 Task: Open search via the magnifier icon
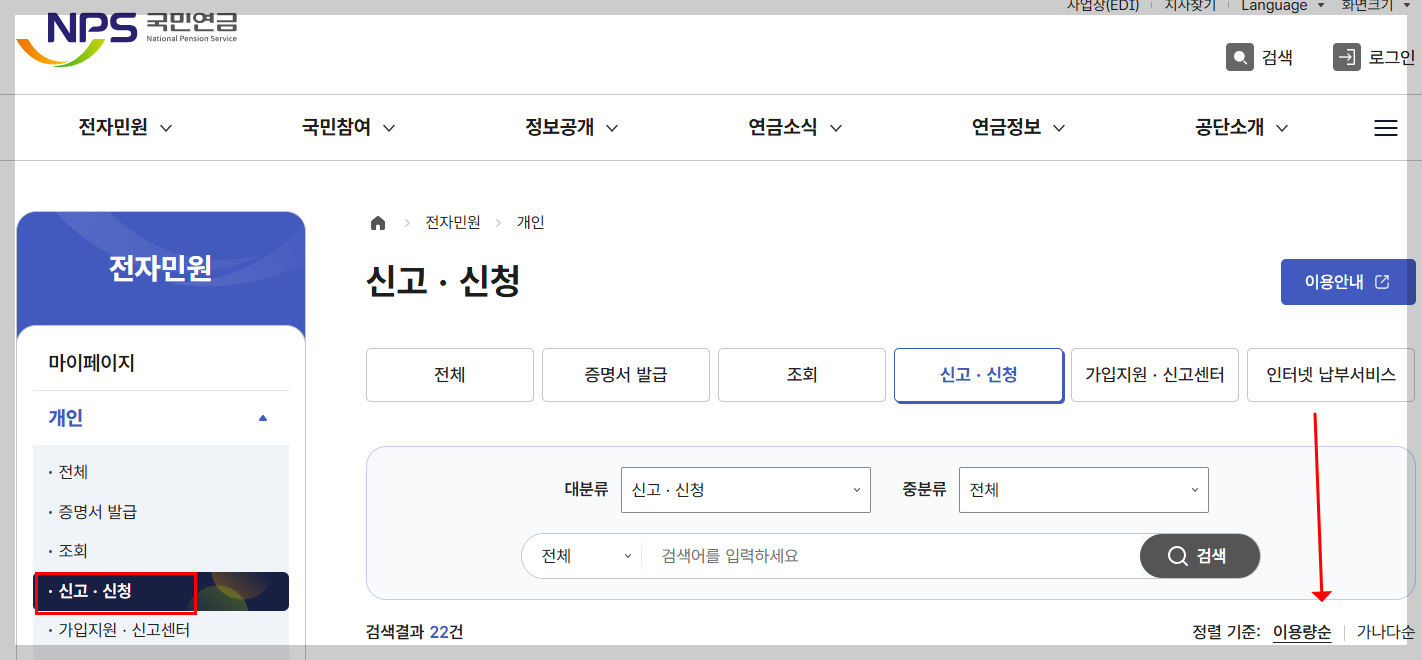[1240, 57]
